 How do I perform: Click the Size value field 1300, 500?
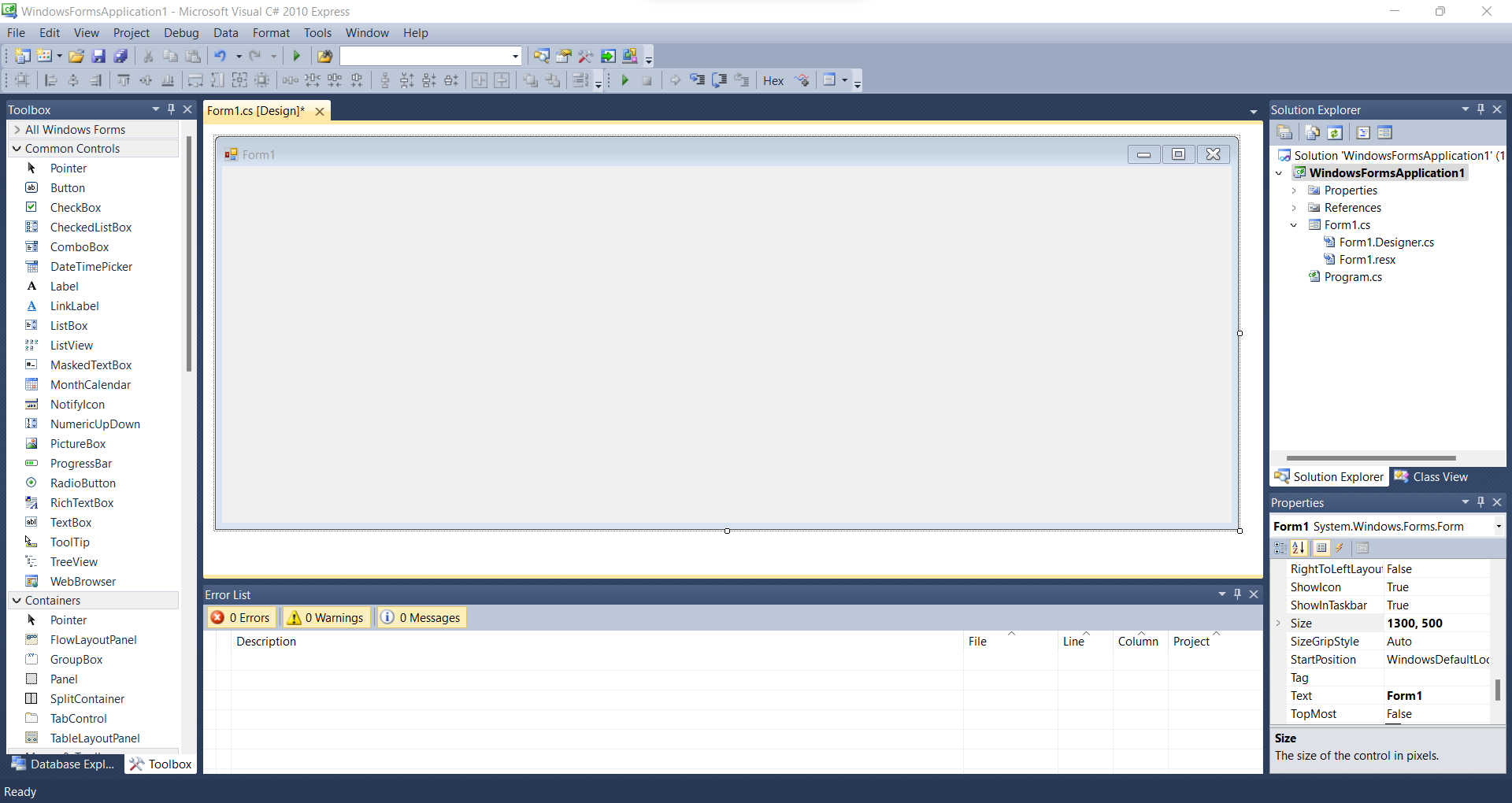coord(1436,624)
